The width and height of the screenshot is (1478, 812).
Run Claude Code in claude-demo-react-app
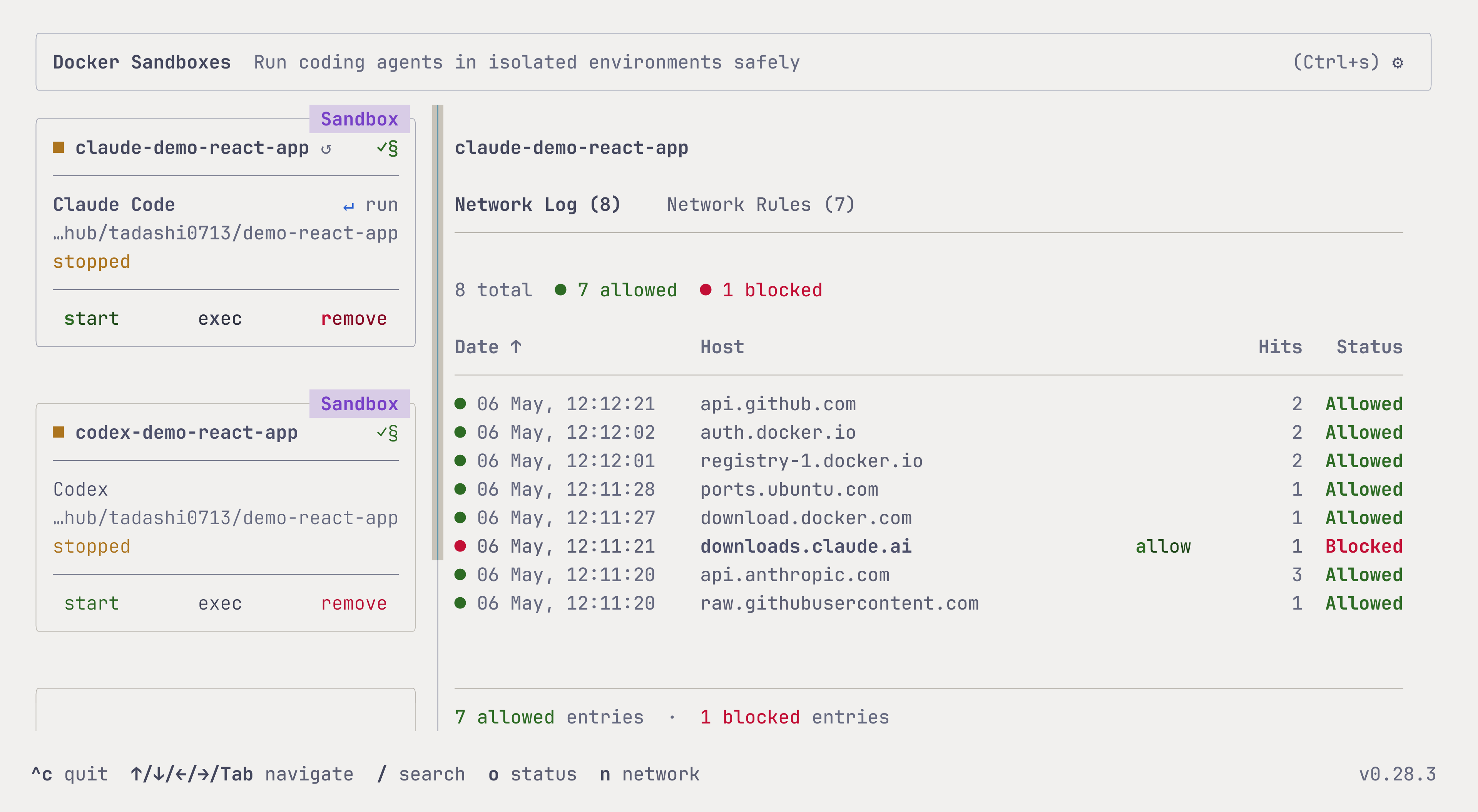tap(381, 205)
